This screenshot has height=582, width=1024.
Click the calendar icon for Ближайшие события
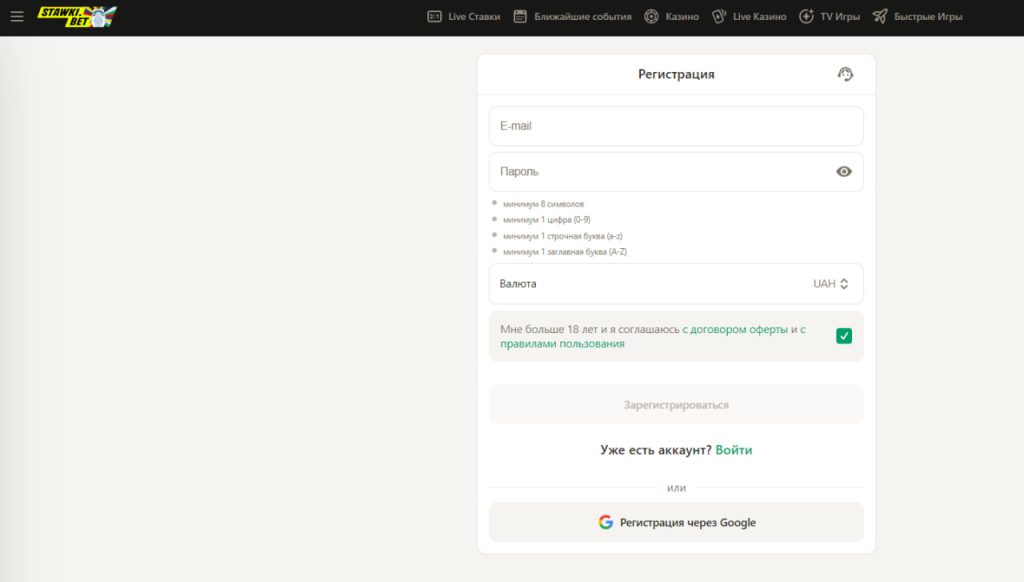[520, 16]
